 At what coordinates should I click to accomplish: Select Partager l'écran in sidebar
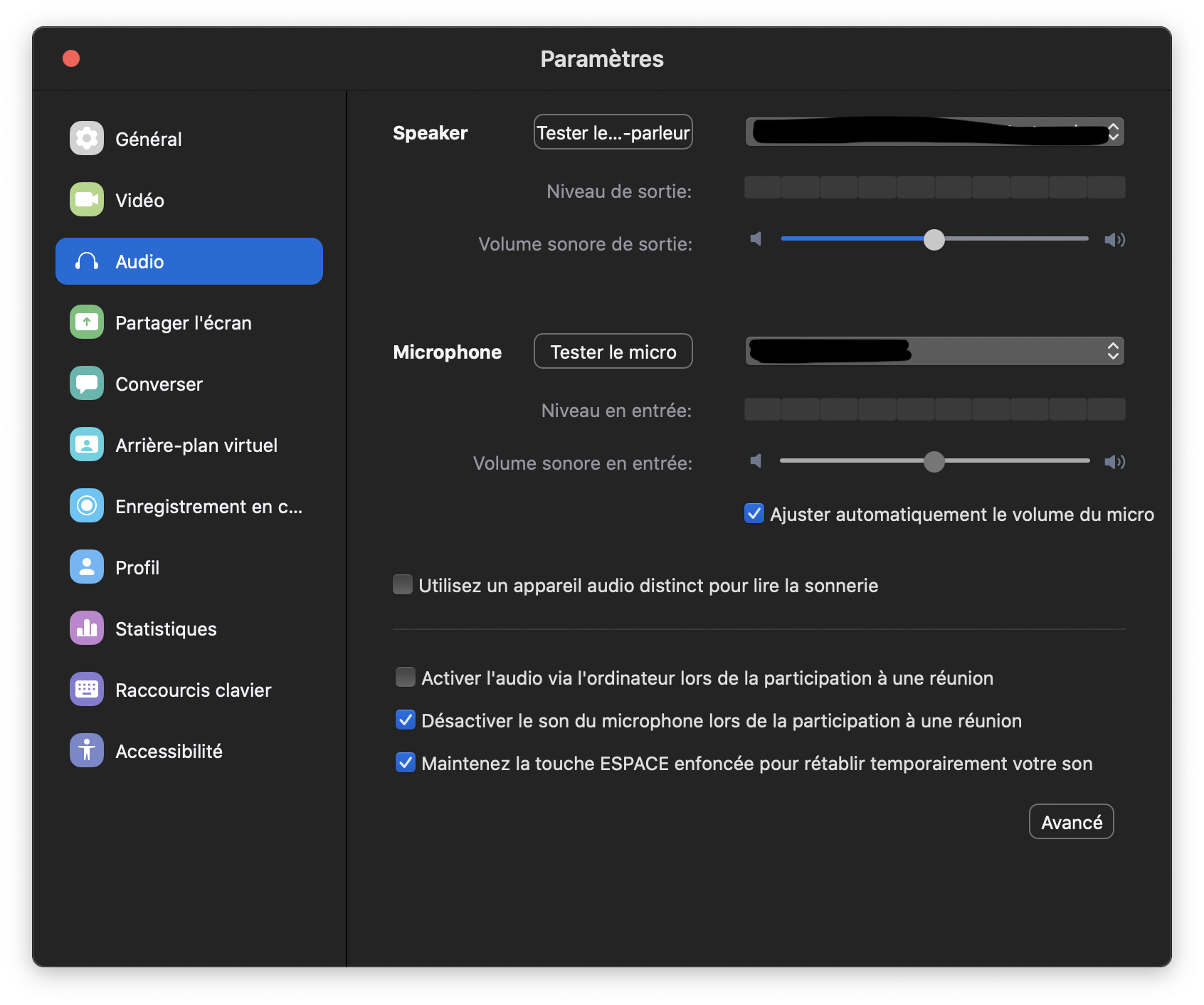189,322
